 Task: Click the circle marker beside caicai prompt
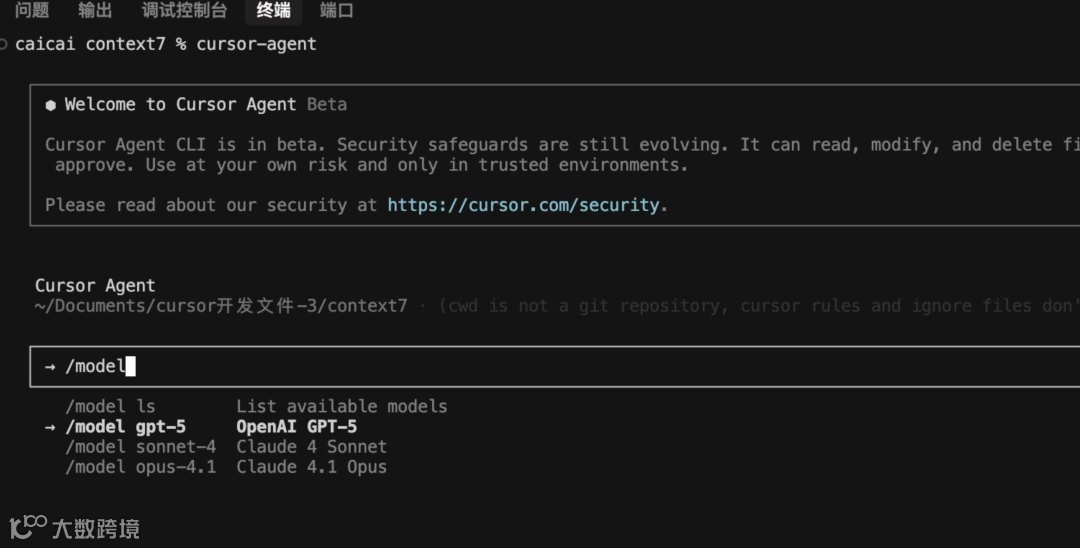click(x=4, y=44)
